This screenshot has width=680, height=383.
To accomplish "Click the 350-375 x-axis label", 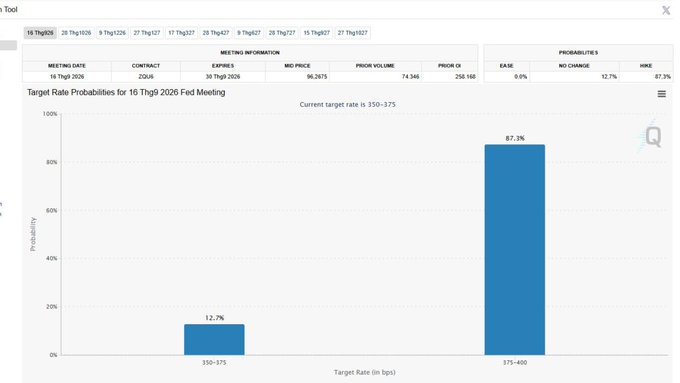I will [214, 362].
